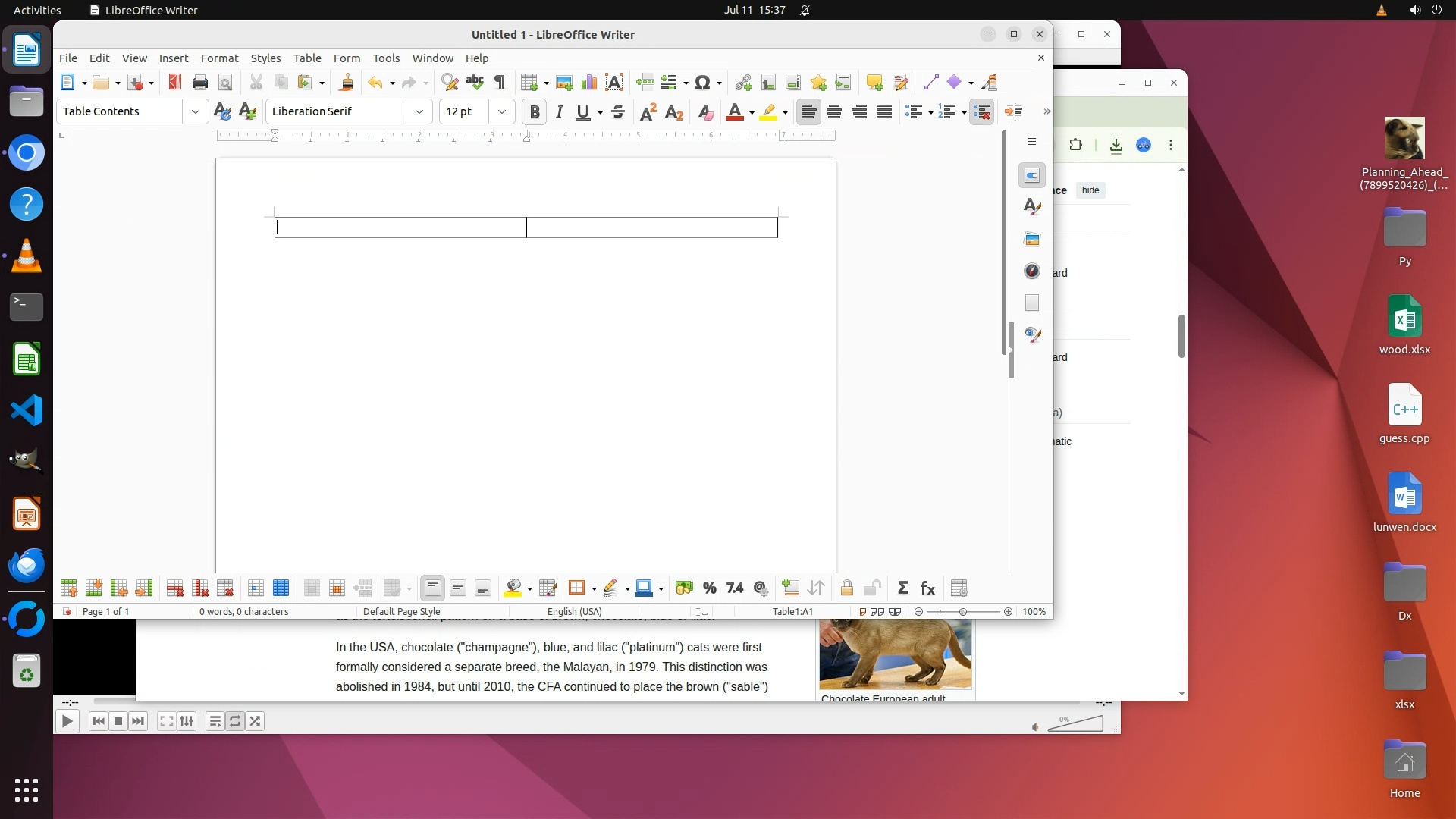Image resolution: width=1456 pixels, height=819 pixels.
Task: Click the Print icon in toolbar
Action: click(200, 83)
